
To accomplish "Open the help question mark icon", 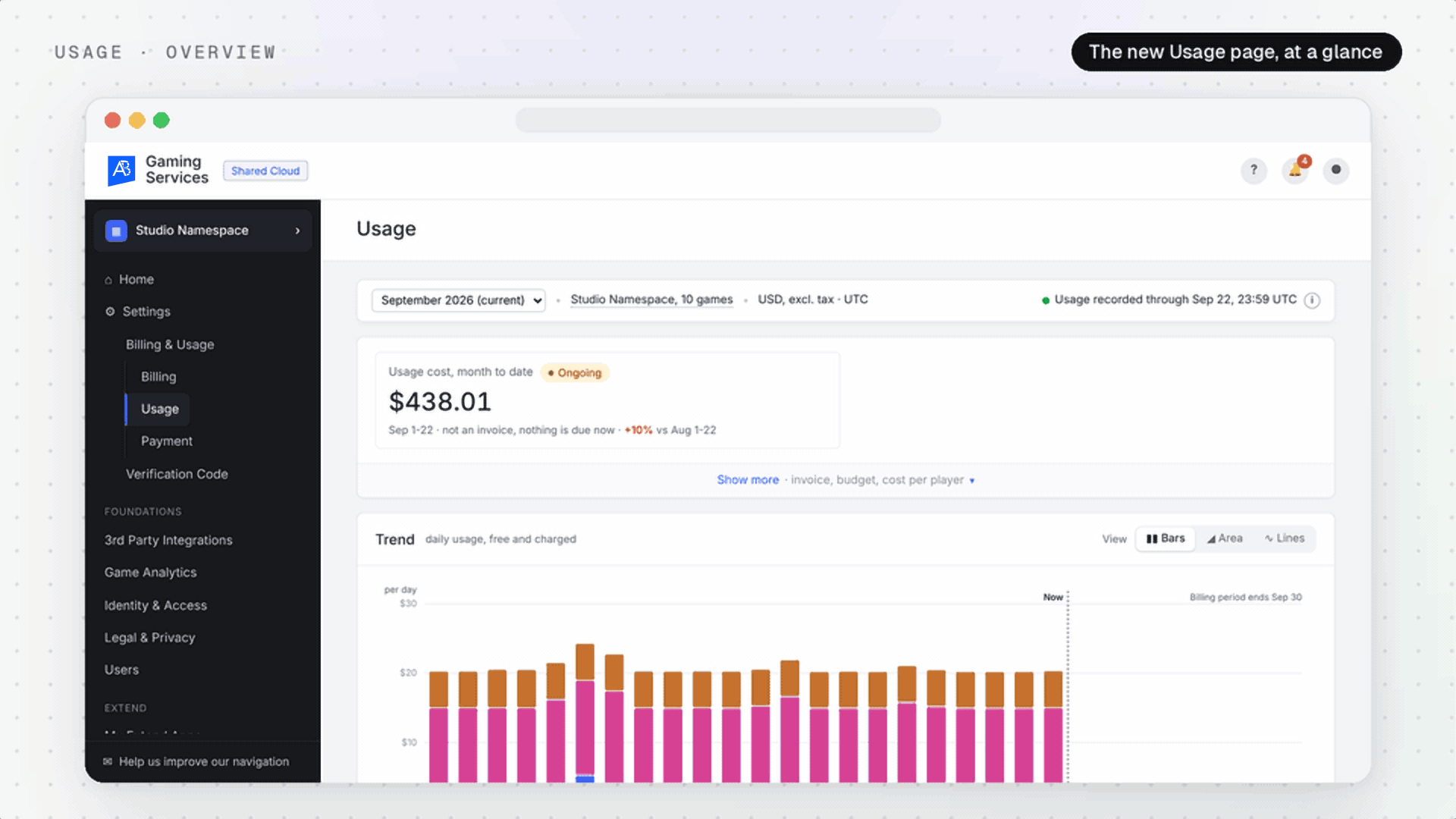I will (x=1254, y=170).
